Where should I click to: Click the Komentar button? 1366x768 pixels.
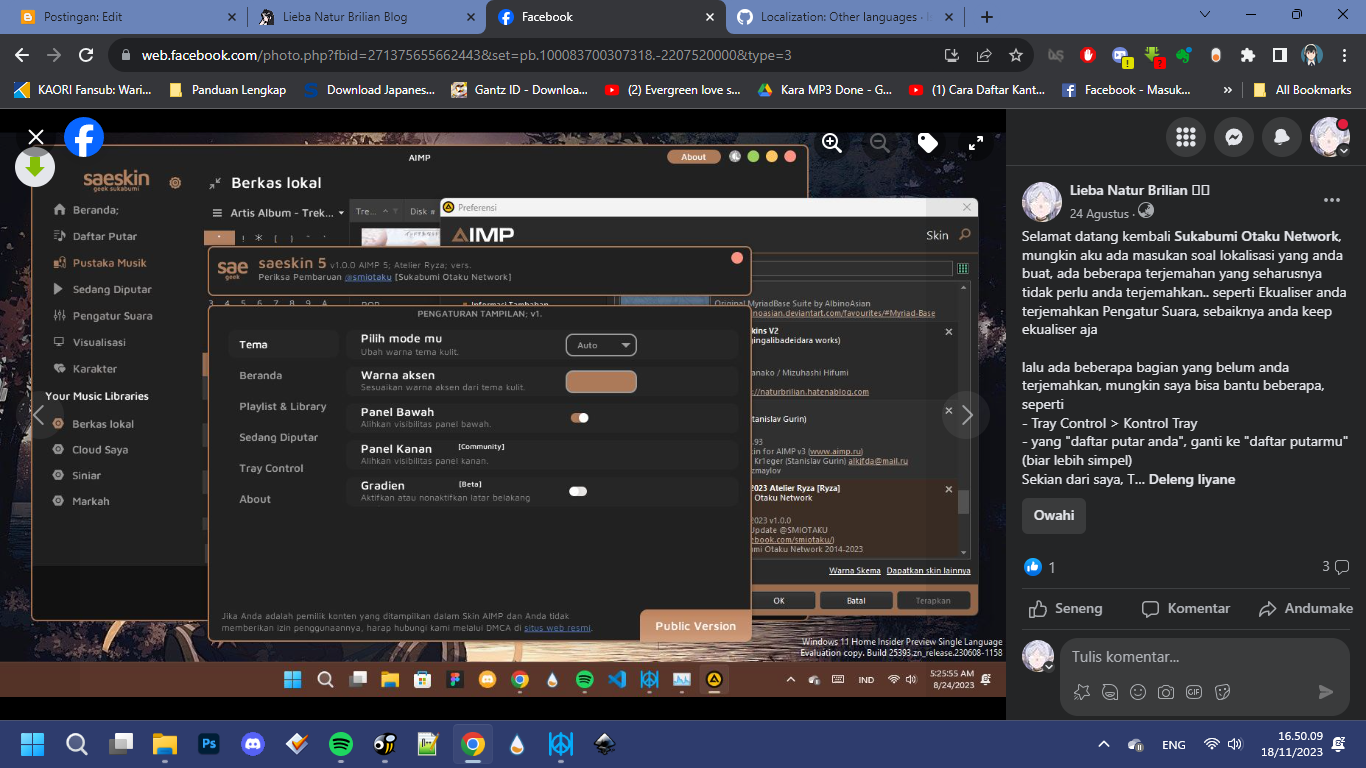(1186, 608)
